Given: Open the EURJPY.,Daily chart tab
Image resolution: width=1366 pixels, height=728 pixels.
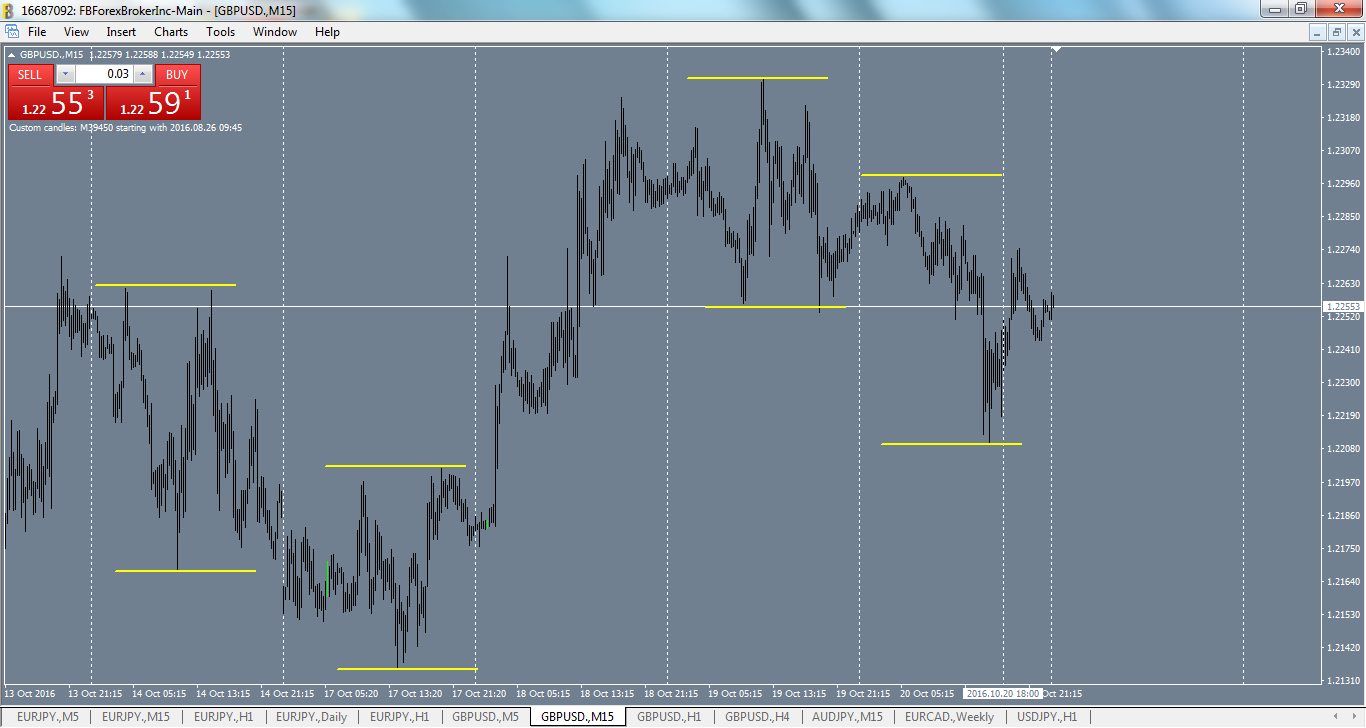Looking at the screenshot, I should pyautogui.click(x=310, y=717).
